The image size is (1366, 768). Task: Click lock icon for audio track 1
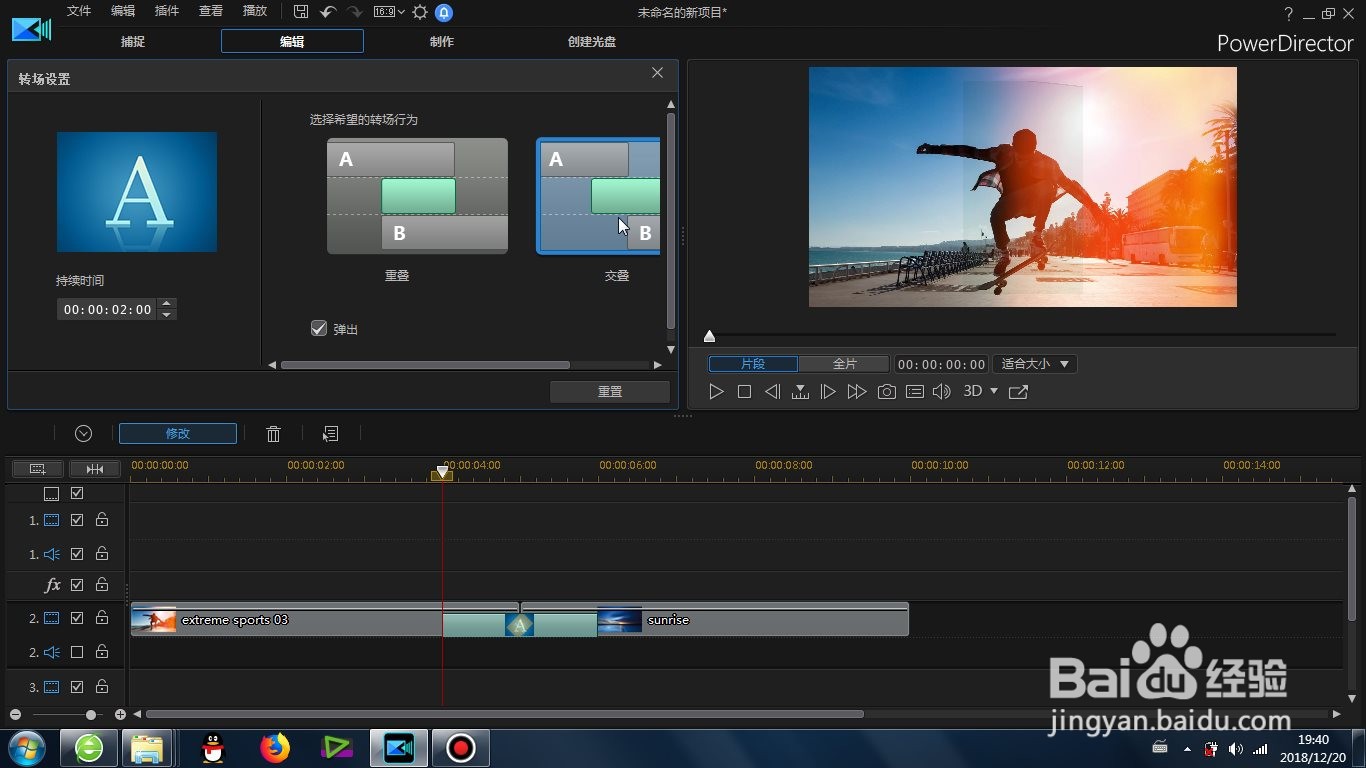pos(102,554)
